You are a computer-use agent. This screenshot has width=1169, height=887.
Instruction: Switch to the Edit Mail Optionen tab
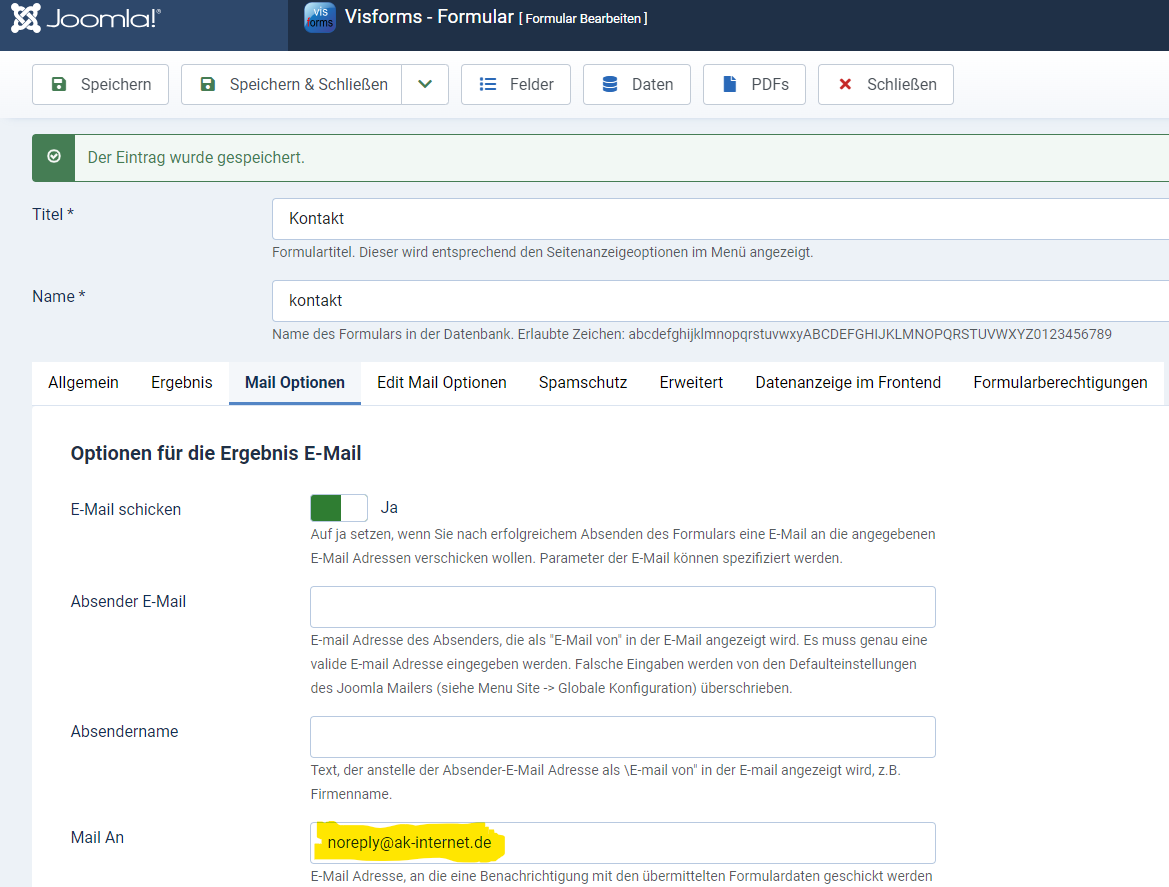coord(440,382)
